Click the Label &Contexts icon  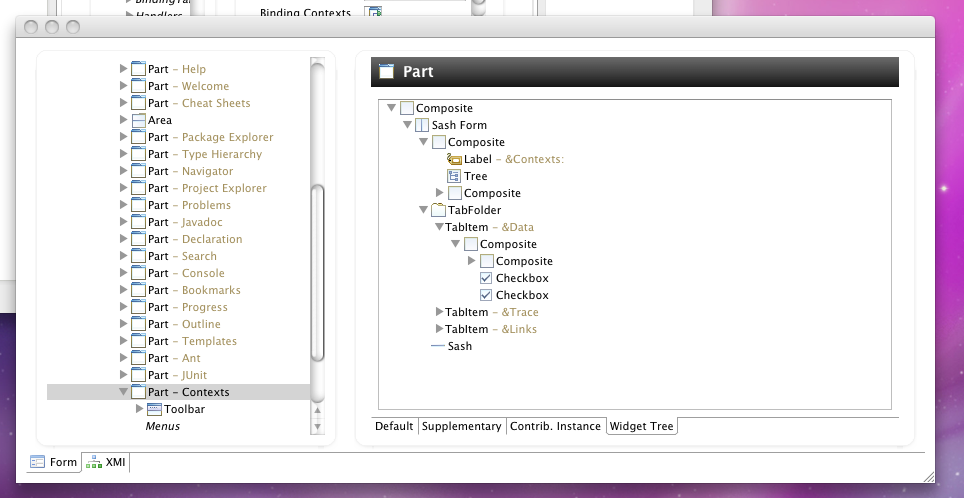[454, 159]
